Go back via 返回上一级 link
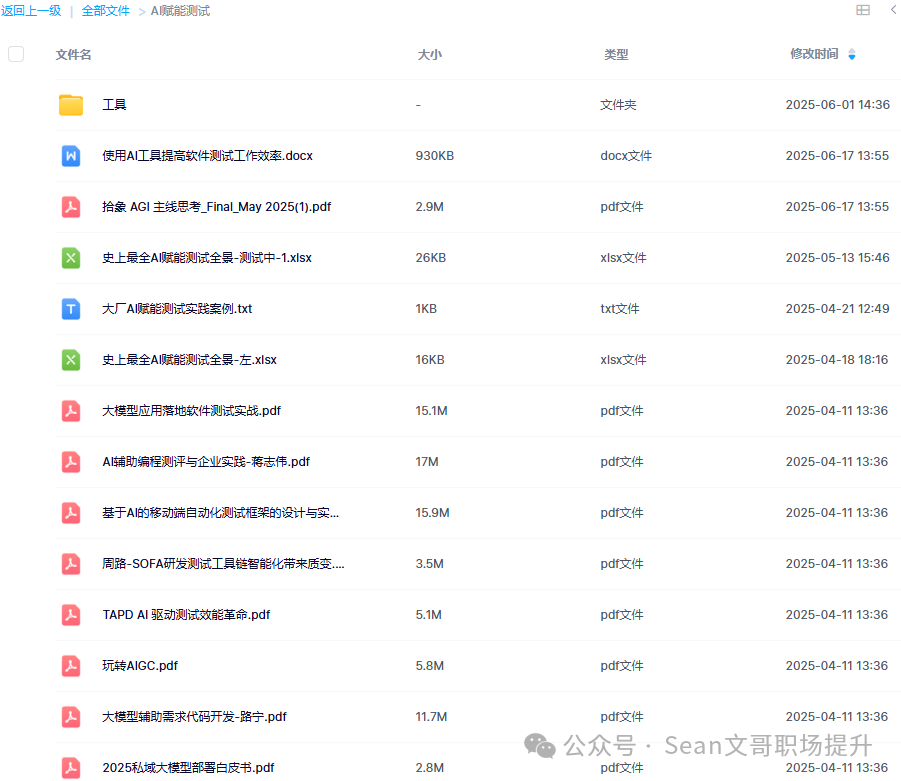901x781 pixels. (x=31, y=11)
